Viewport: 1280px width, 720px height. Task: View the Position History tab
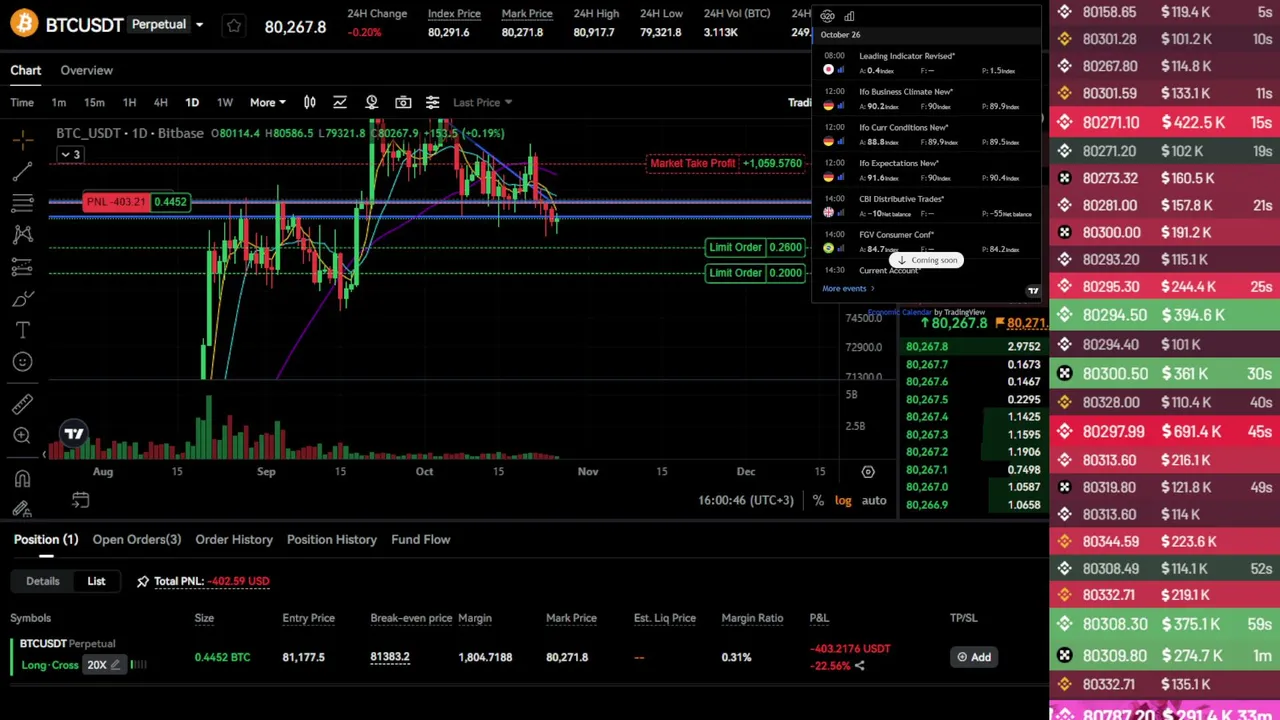(332, 539)
